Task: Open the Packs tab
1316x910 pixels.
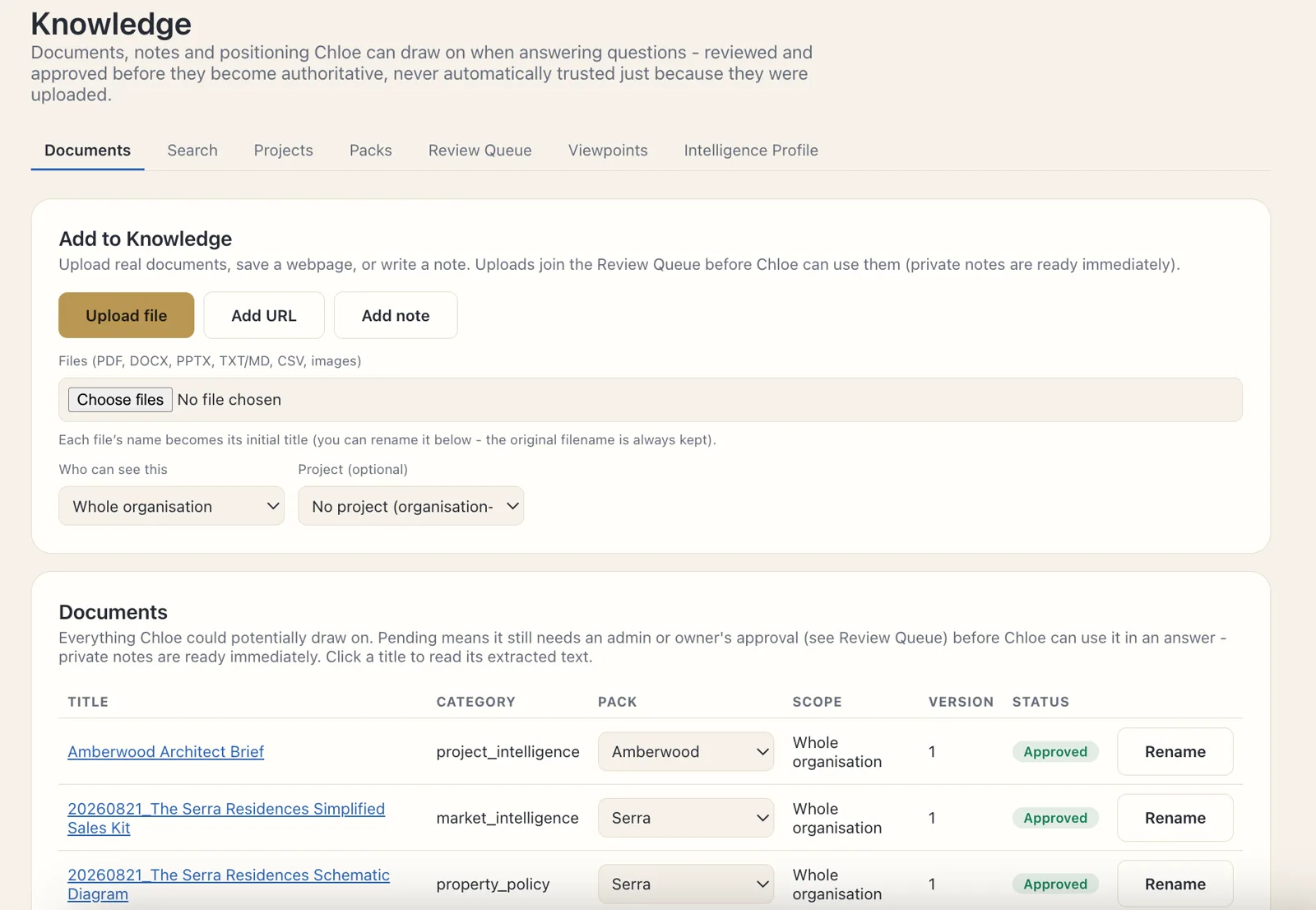Action: pyautogui.click(x=370, y=151)
